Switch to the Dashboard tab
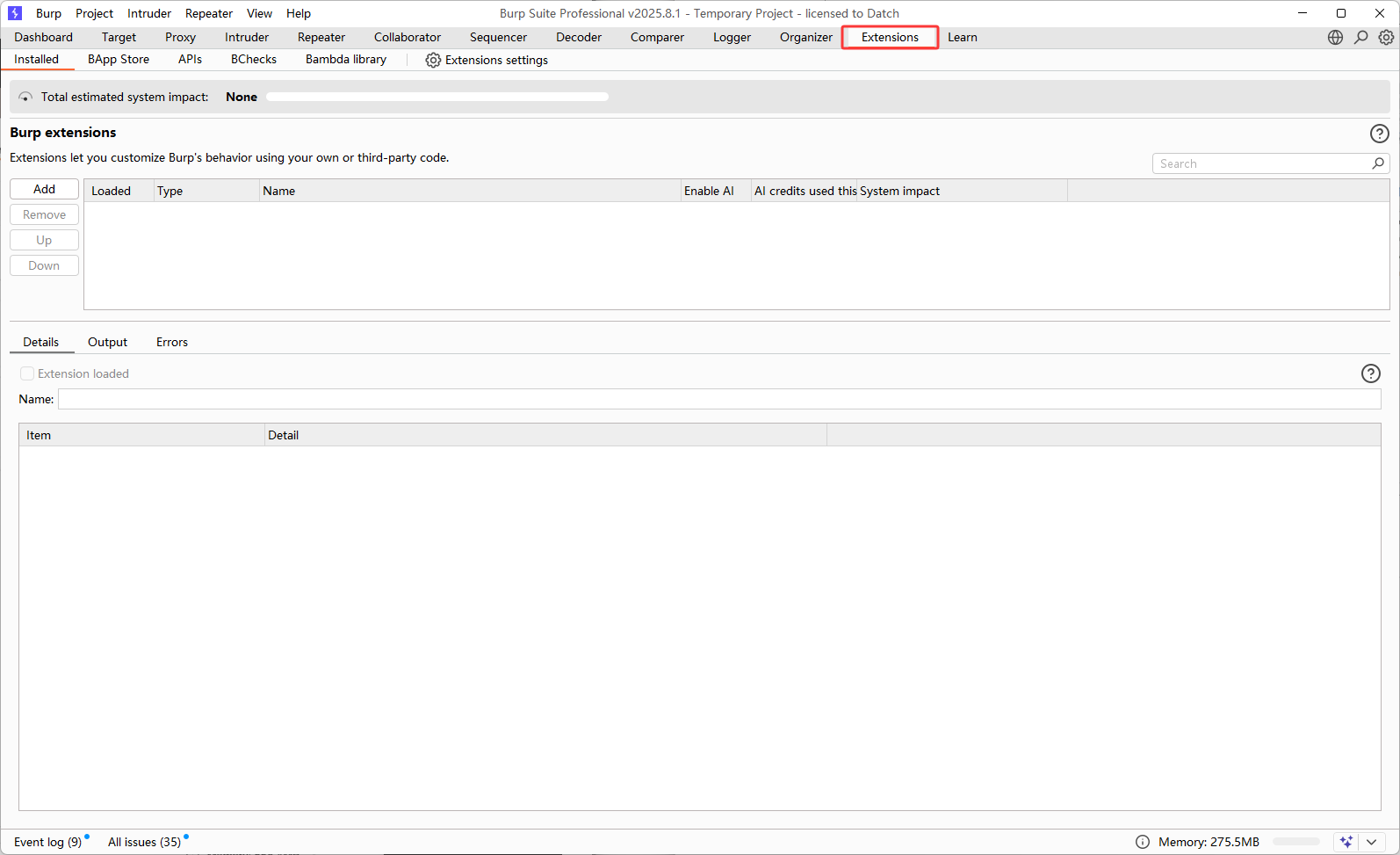Viewport: 1400px width, 855px height. tap(44, 37)
